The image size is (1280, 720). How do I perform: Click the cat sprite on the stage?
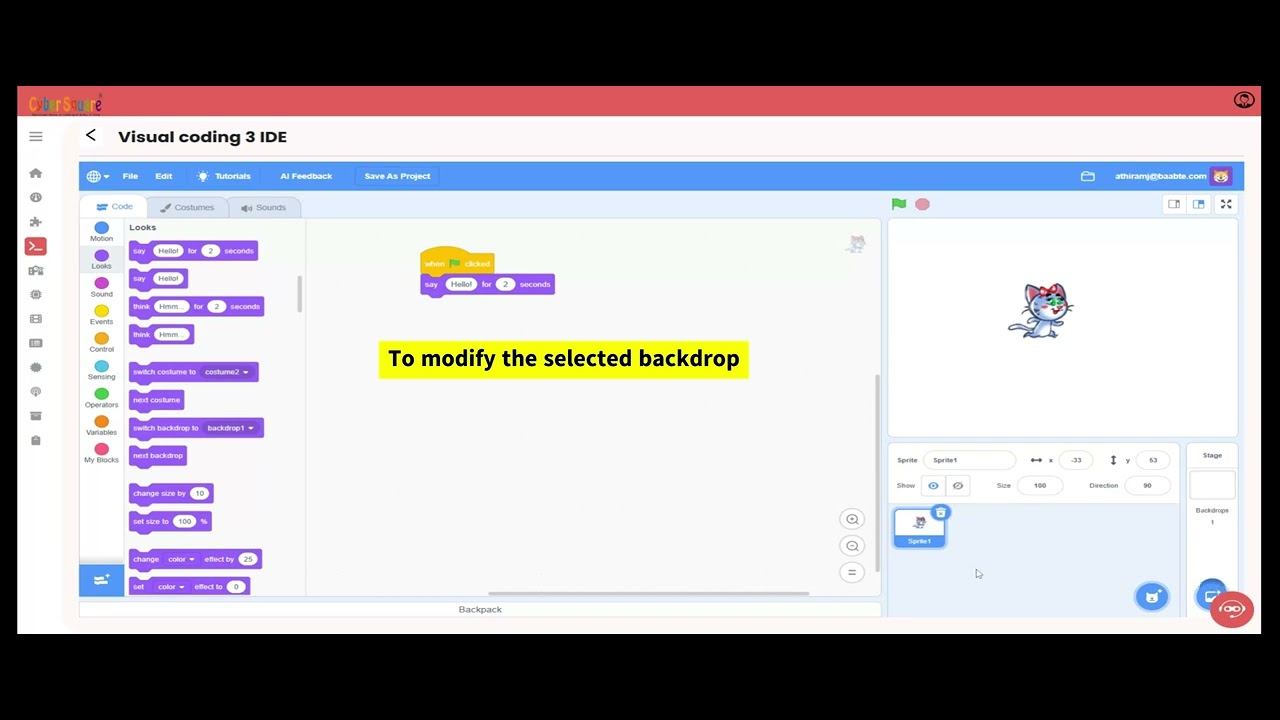tap(1041, 310)
